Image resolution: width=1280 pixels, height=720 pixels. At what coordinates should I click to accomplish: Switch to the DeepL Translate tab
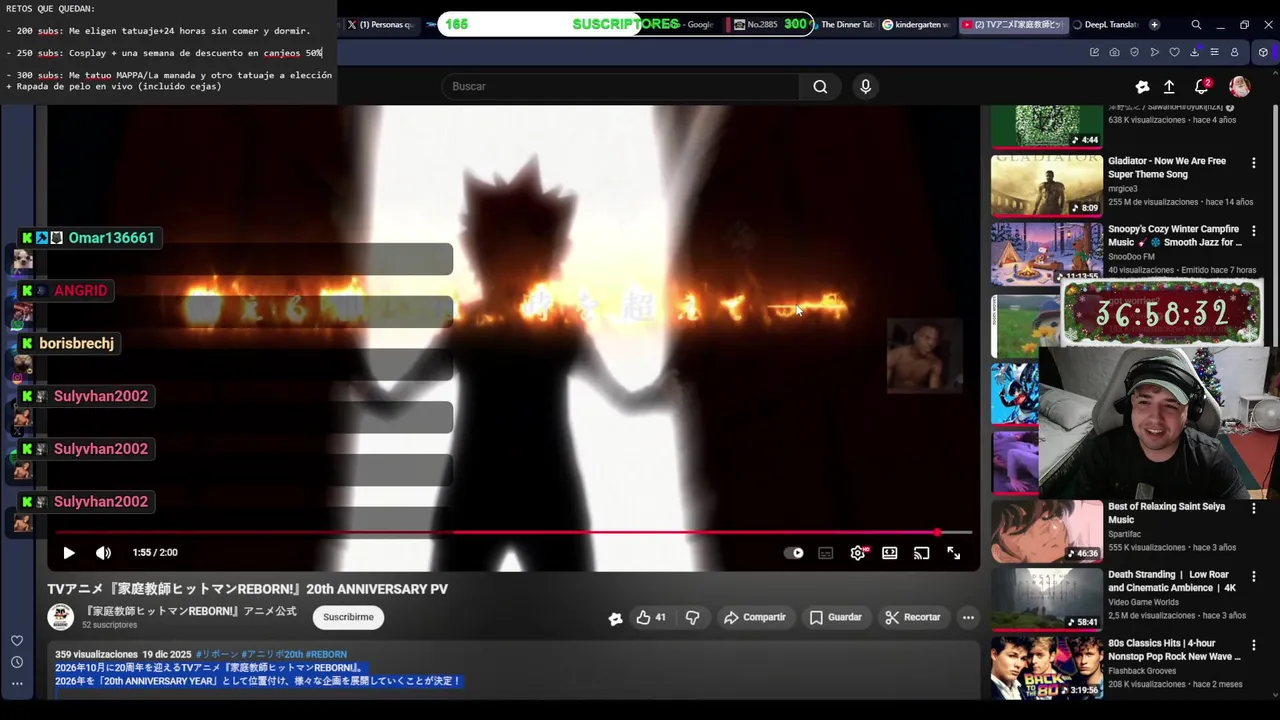click(1106, 24)
